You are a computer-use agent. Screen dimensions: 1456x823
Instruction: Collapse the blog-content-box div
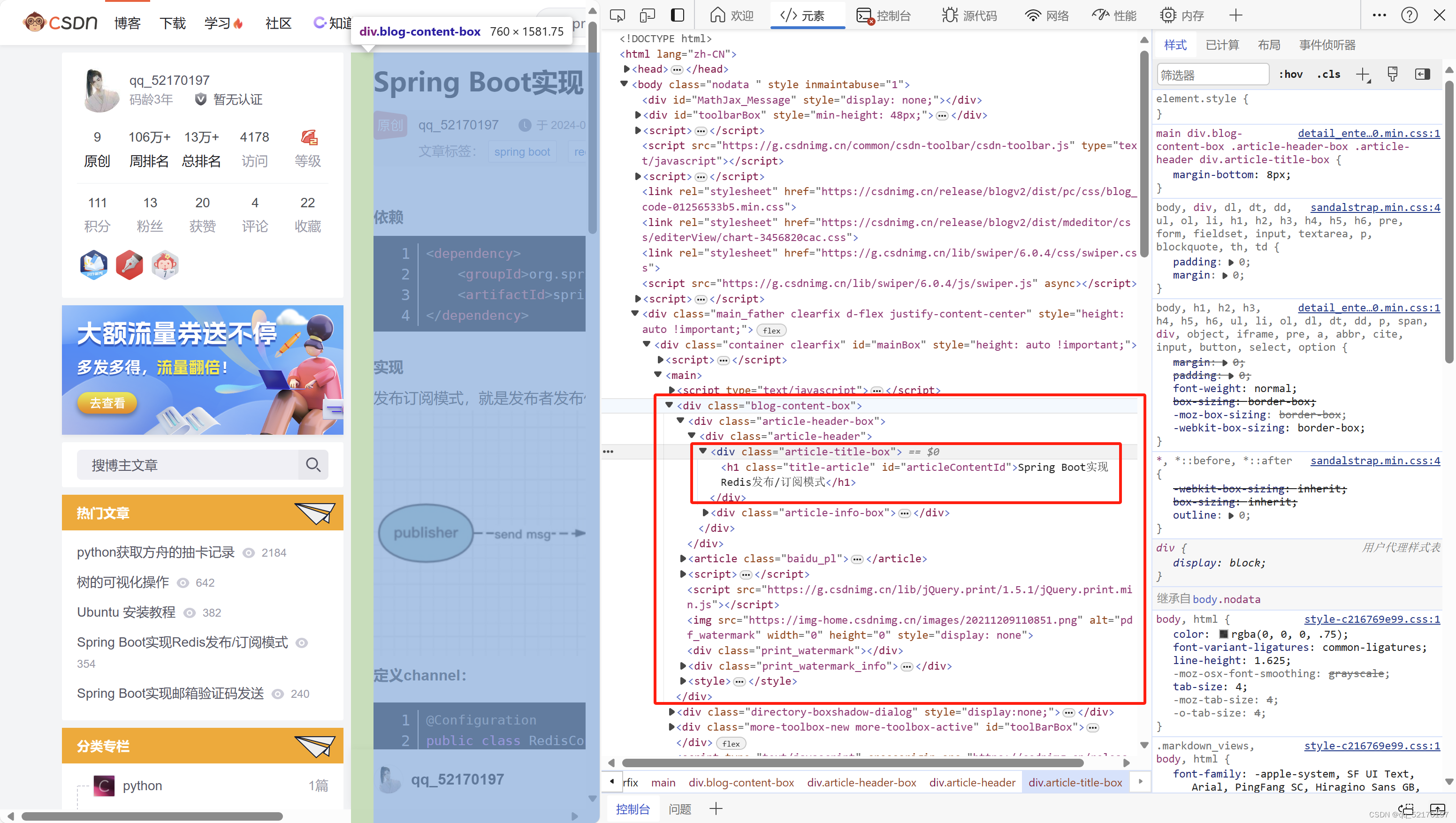click(x=669, y=405)
